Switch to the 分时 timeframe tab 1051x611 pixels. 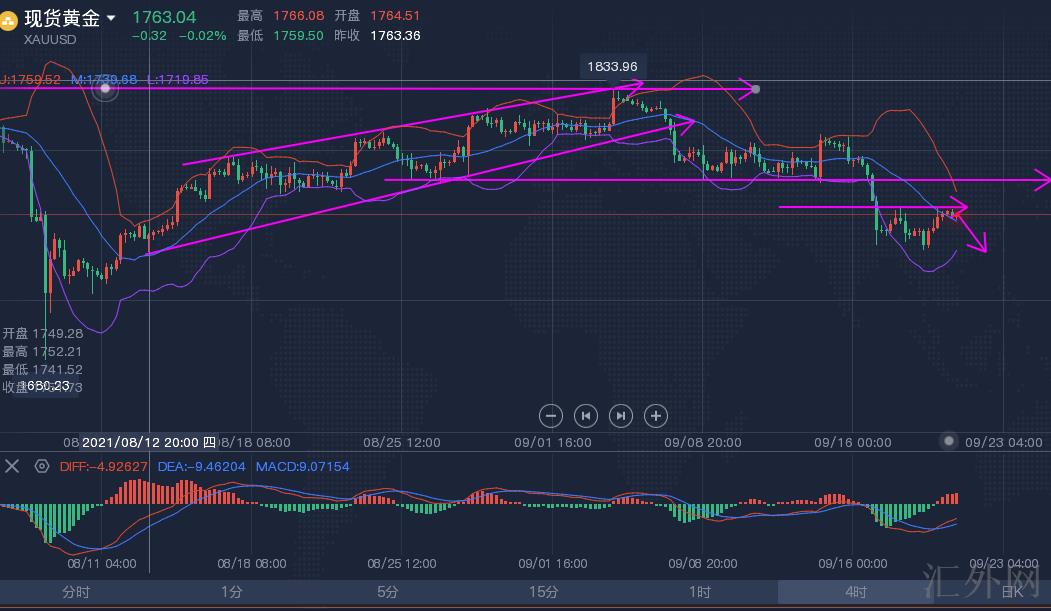[77, 592]
